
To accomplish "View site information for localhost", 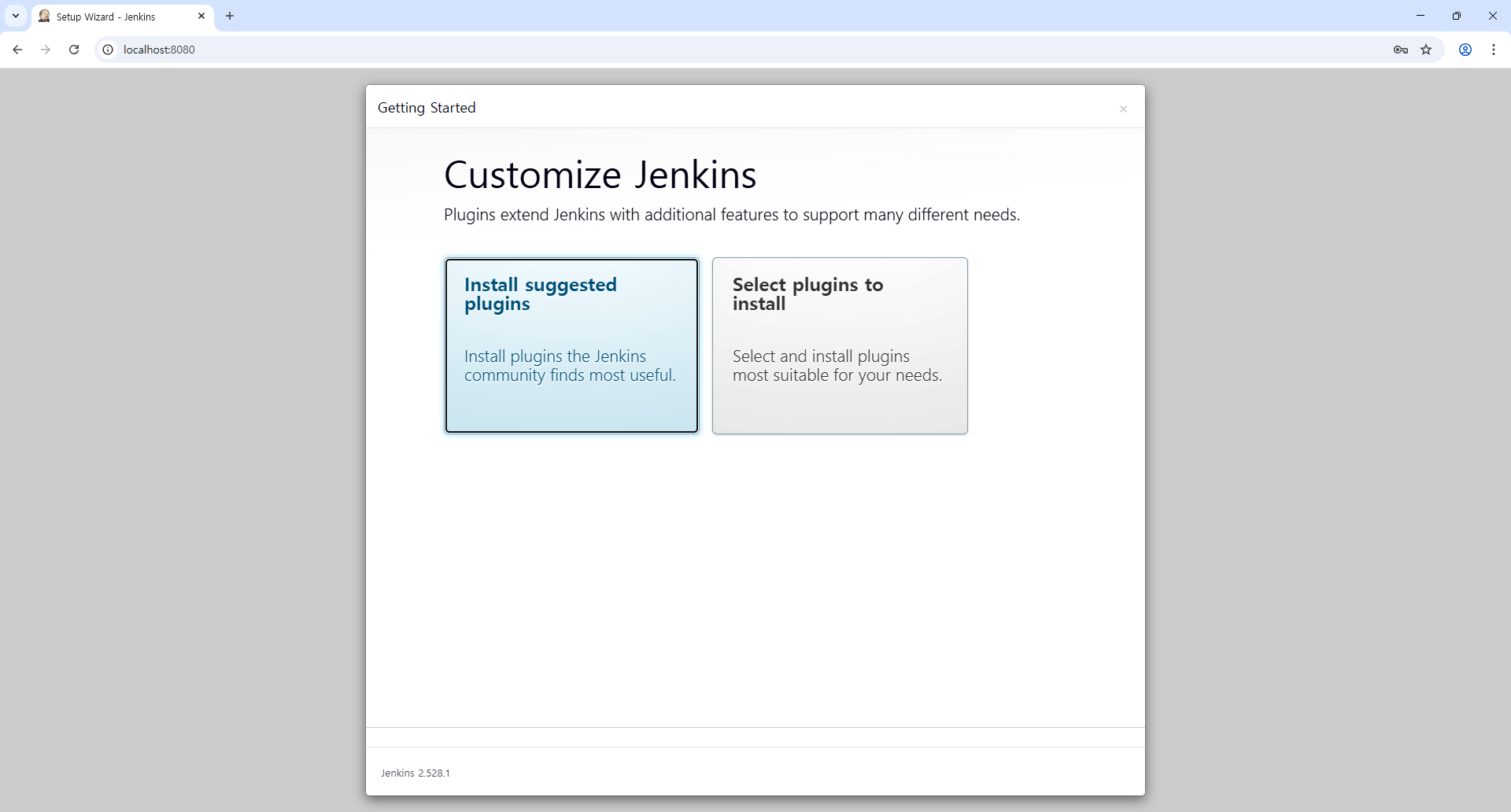I will click(109, 50).
